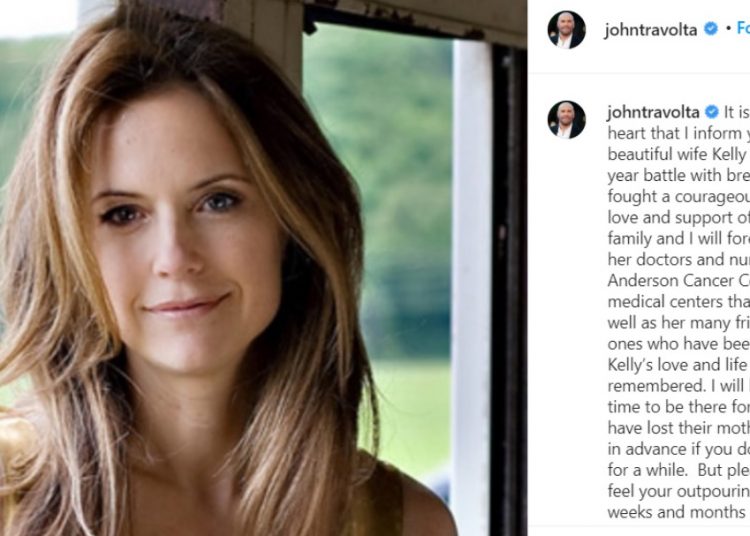
Task: Open johntravolta profile picture in post header
Action: [x=566, y=30]
